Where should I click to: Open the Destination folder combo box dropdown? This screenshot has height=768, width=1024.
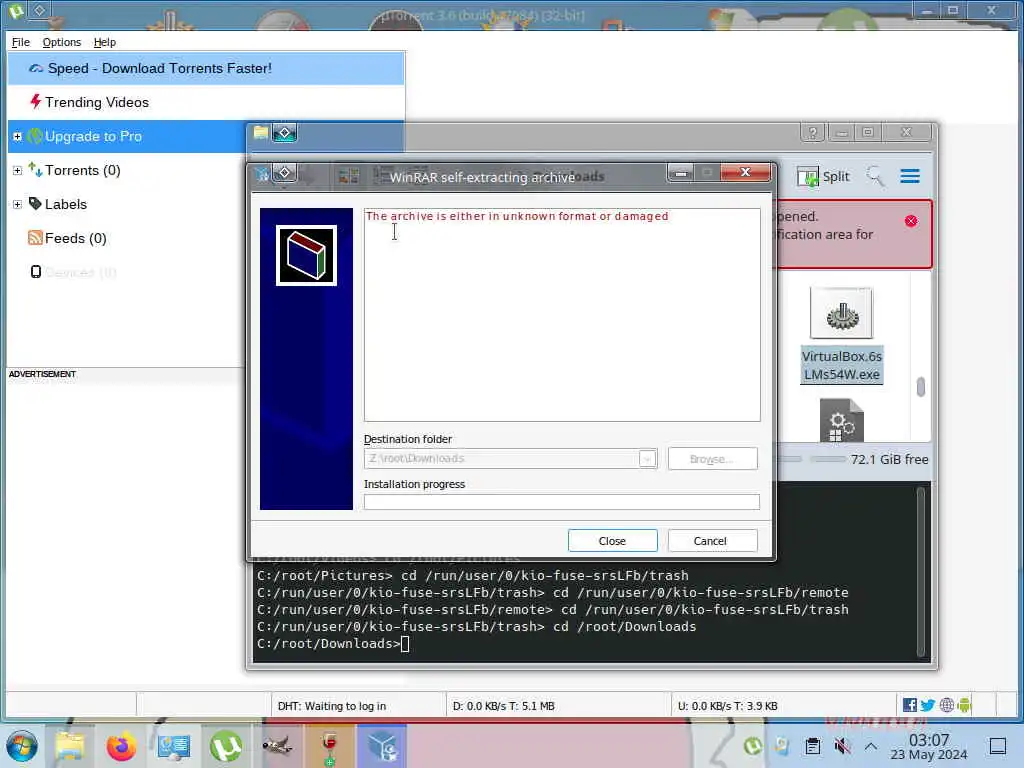[x=647, y=458]
